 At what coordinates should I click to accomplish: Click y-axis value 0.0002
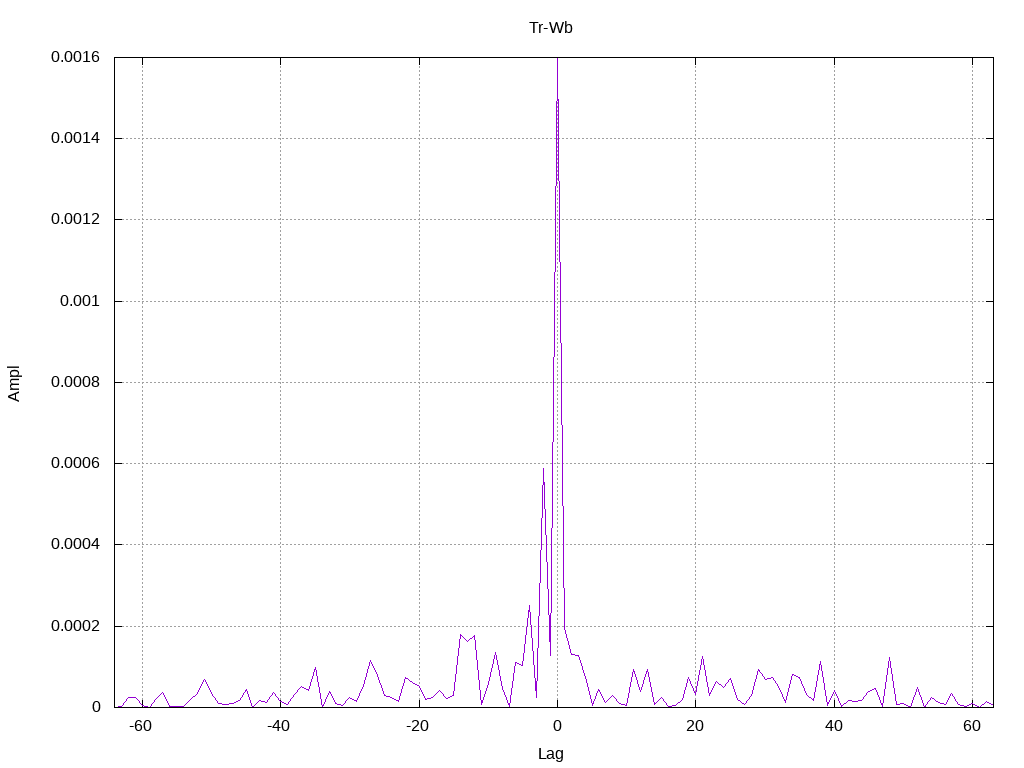point(75,626)
